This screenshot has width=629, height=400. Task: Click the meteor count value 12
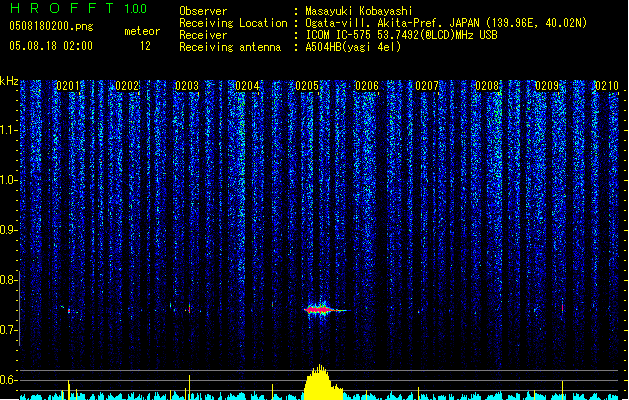tap(145, 46)
